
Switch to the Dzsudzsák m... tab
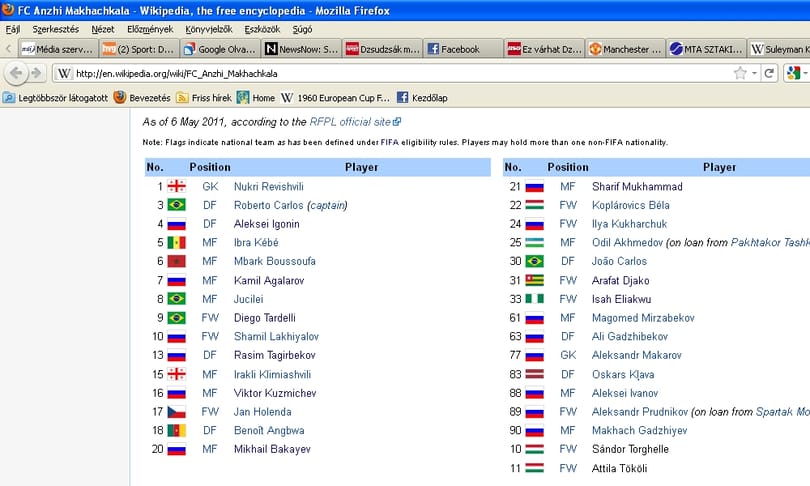click(382, 49)
